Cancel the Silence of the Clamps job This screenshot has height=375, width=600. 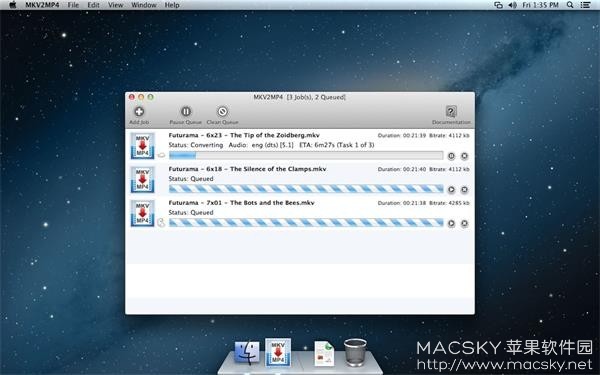point(464,189)
